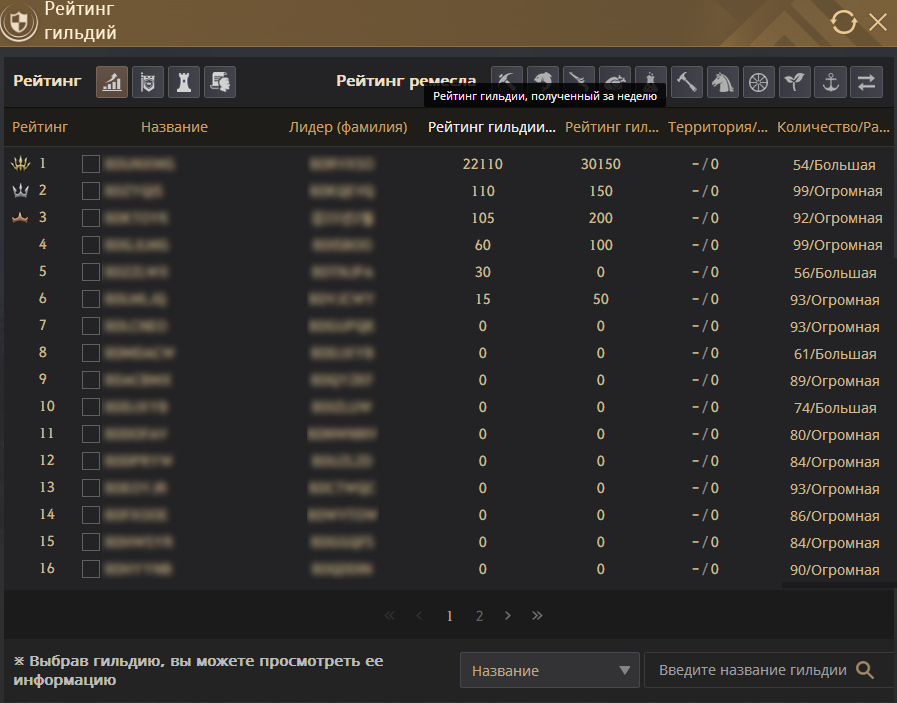Tick the checkbox of rank 2 guild
The height and width of the screenshot is (703, 897).
pyautogui.click(x=91, y=191)
